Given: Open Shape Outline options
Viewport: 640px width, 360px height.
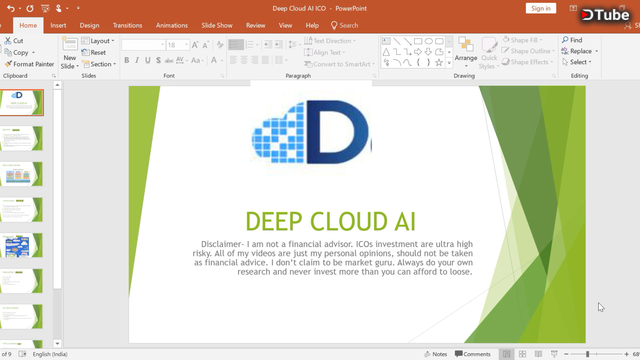Looking at the screenshot, I should tap(529, 51).
